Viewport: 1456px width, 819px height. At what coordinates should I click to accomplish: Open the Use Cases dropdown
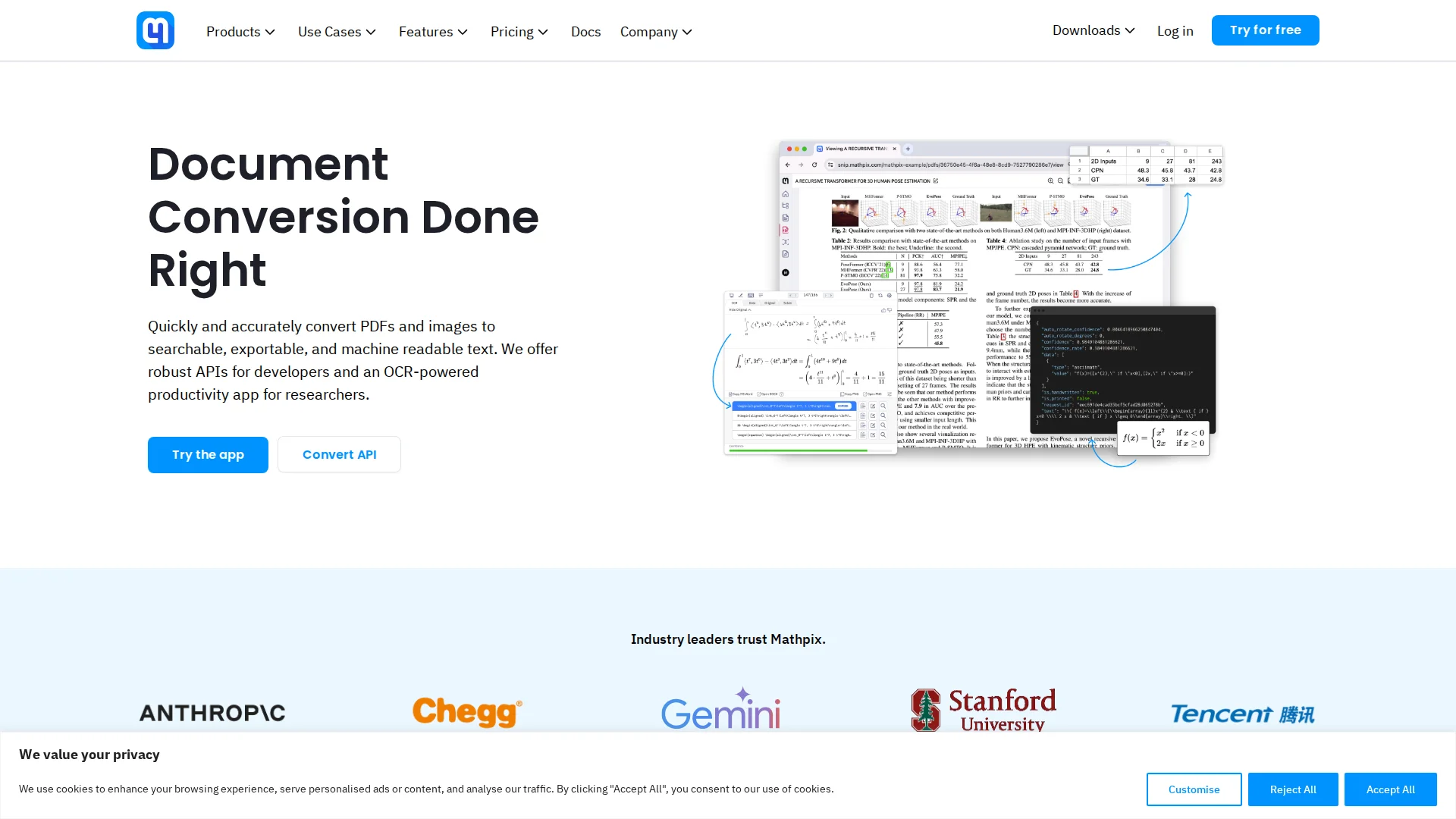pos(337,32)
